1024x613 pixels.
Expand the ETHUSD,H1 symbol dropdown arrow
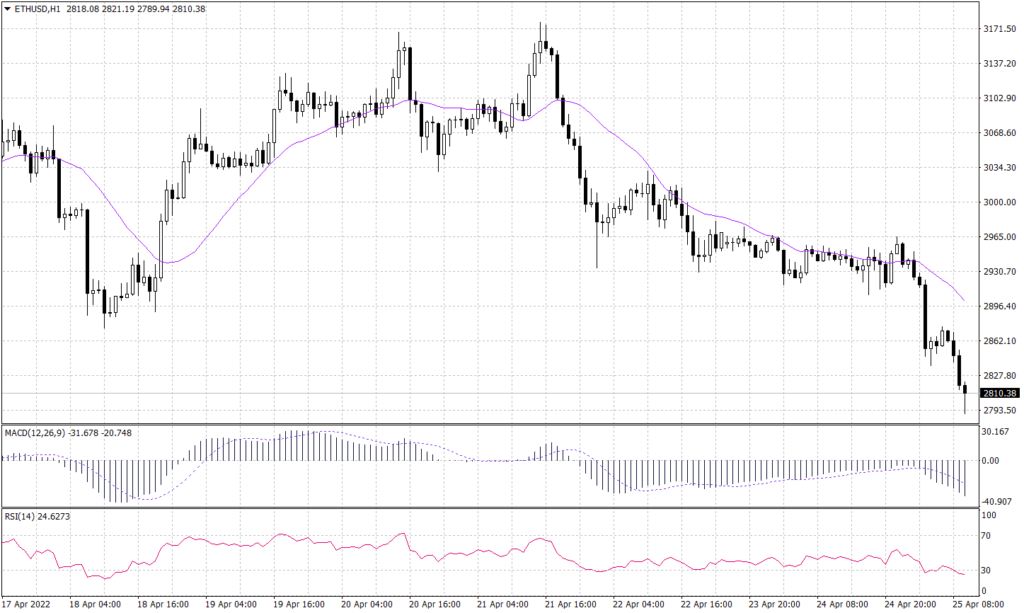8,8
